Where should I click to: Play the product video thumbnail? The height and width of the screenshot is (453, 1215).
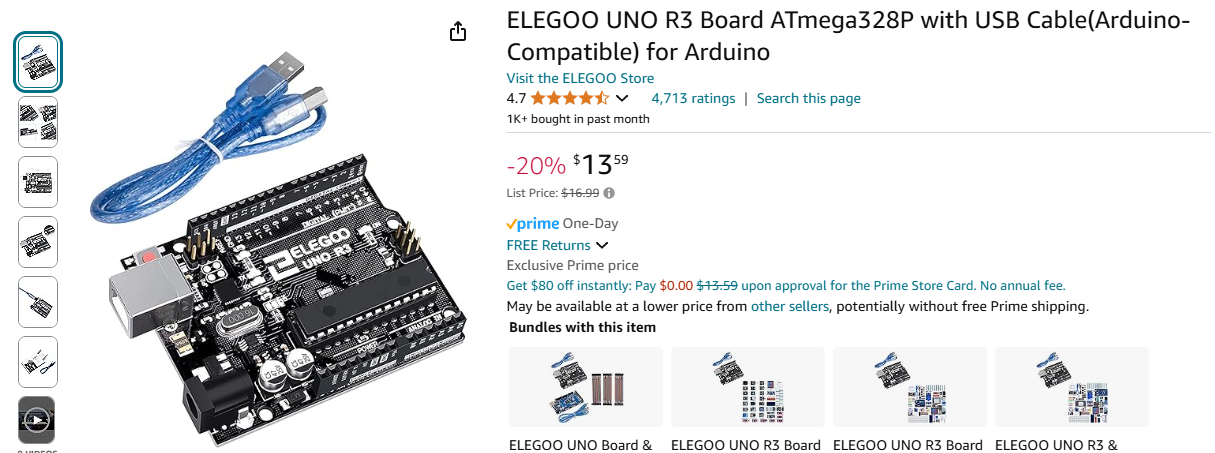[37, 421]
